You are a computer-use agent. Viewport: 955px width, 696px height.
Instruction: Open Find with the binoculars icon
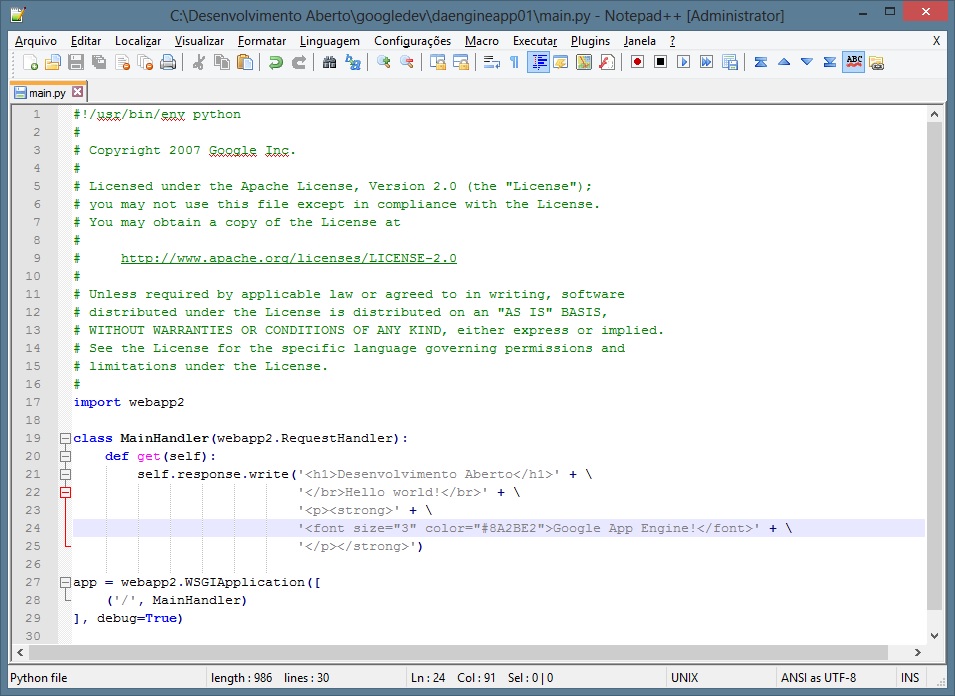coord(330,62)
